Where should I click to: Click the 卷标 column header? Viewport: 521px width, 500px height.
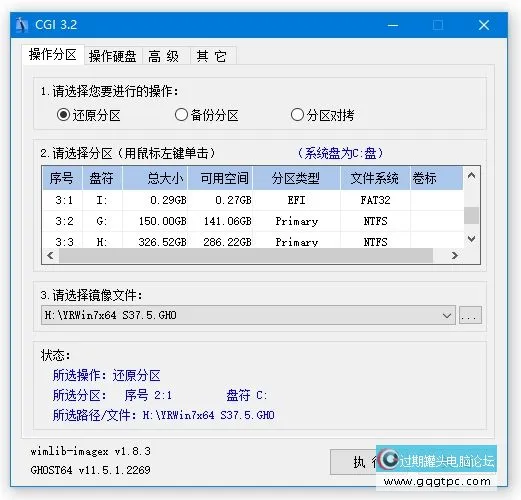(x=437, y=178)
